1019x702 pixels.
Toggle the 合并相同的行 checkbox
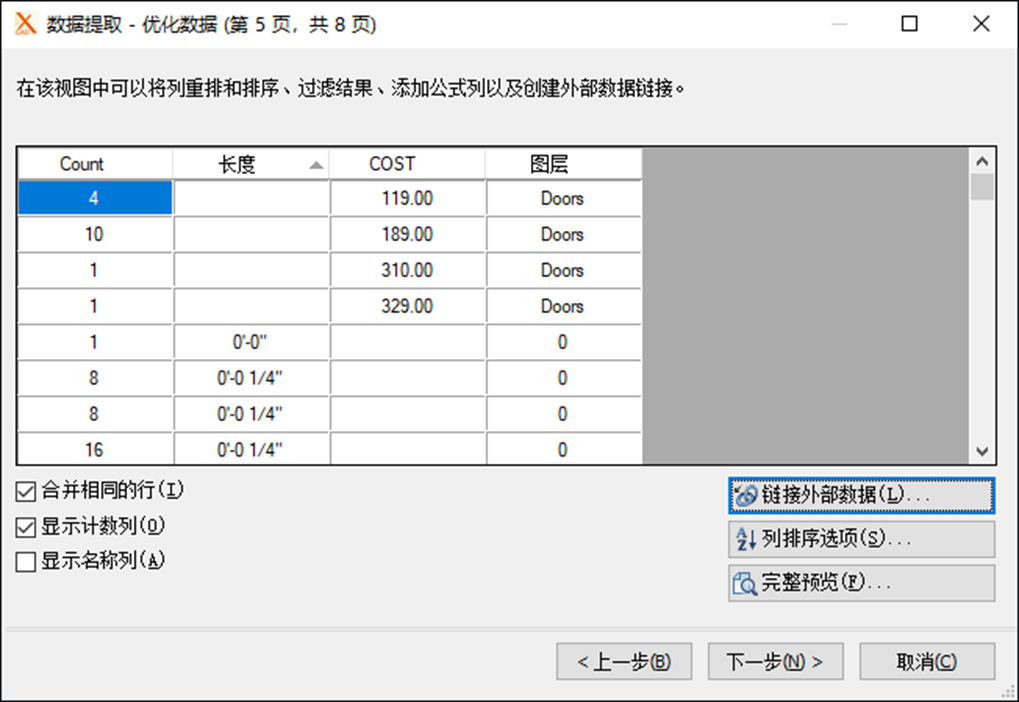(25, 492)
